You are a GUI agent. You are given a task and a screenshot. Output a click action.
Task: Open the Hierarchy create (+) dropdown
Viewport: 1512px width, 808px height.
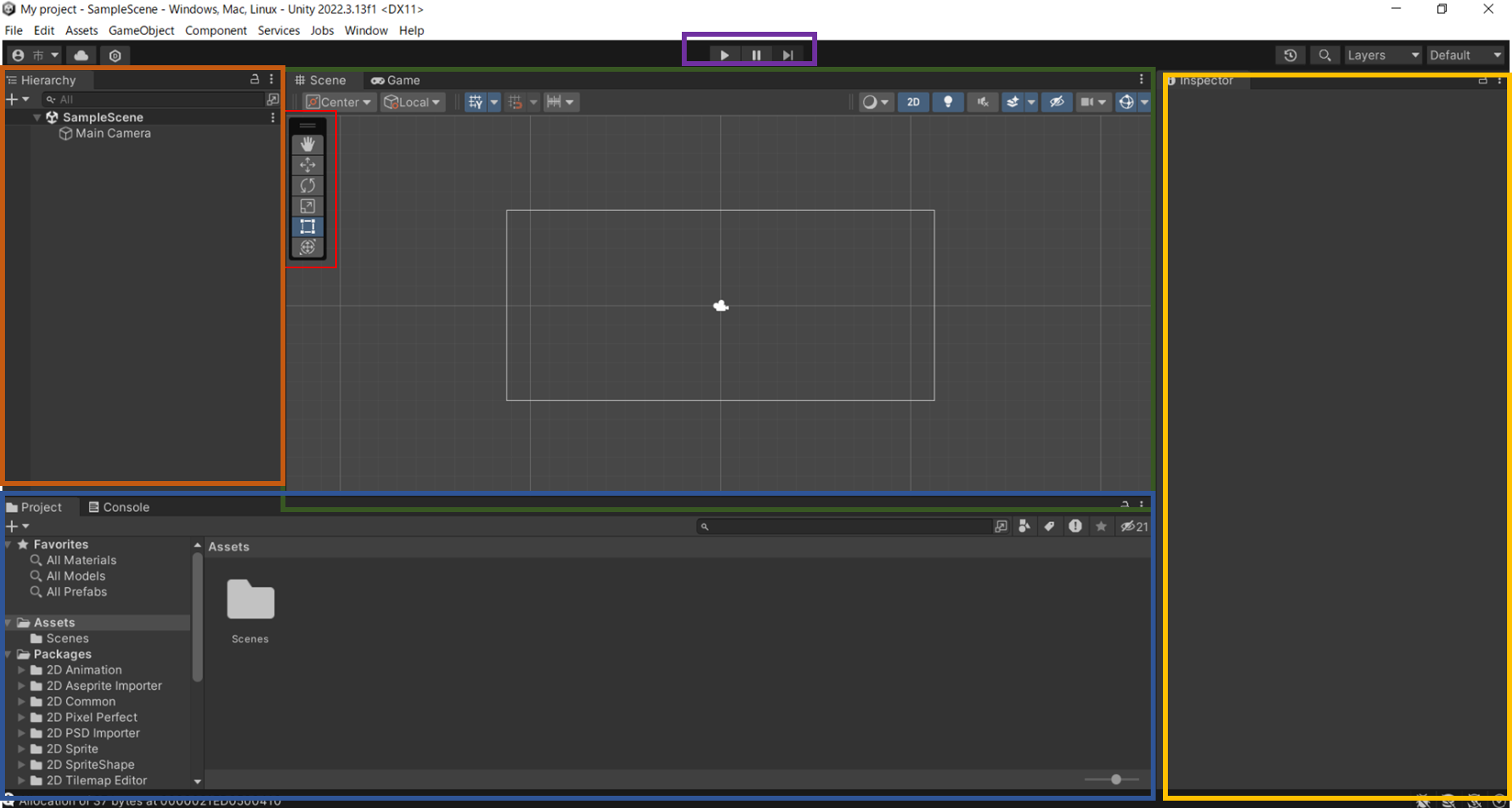pos(18,99)
